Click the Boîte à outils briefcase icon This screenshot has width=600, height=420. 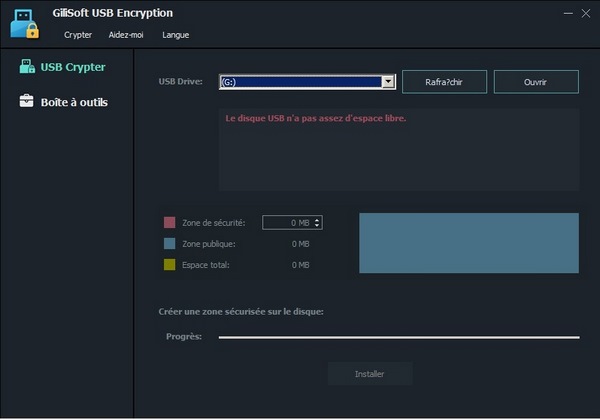pyautogui.click(x=26, y=101)
